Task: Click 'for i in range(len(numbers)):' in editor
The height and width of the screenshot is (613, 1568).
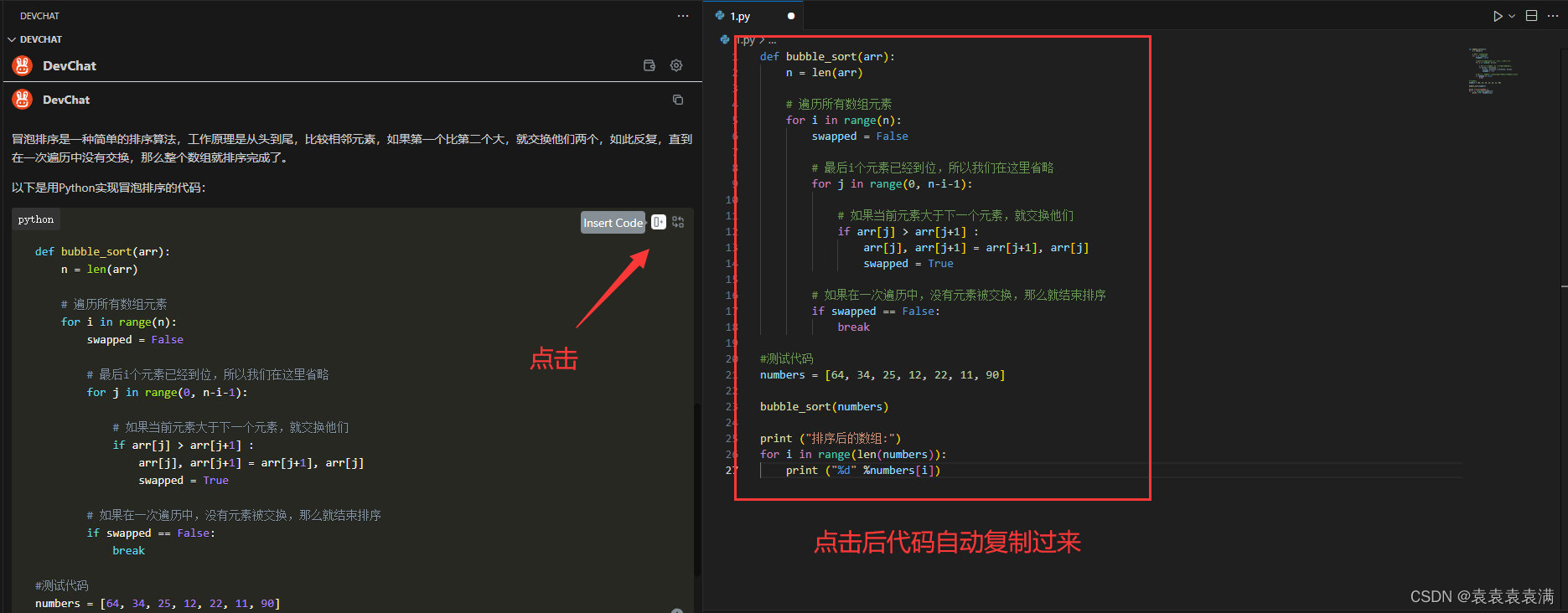Action: (853, 454)
